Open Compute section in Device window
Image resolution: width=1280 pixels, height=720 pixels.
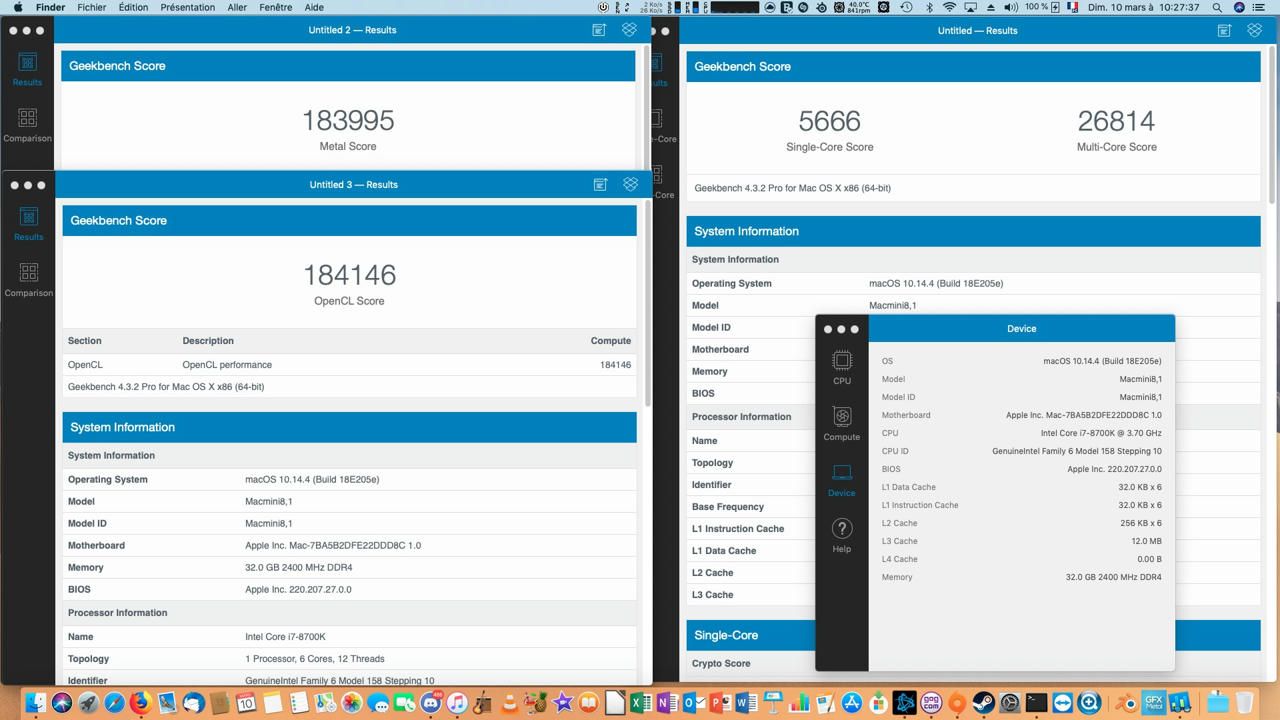(842, 423)
